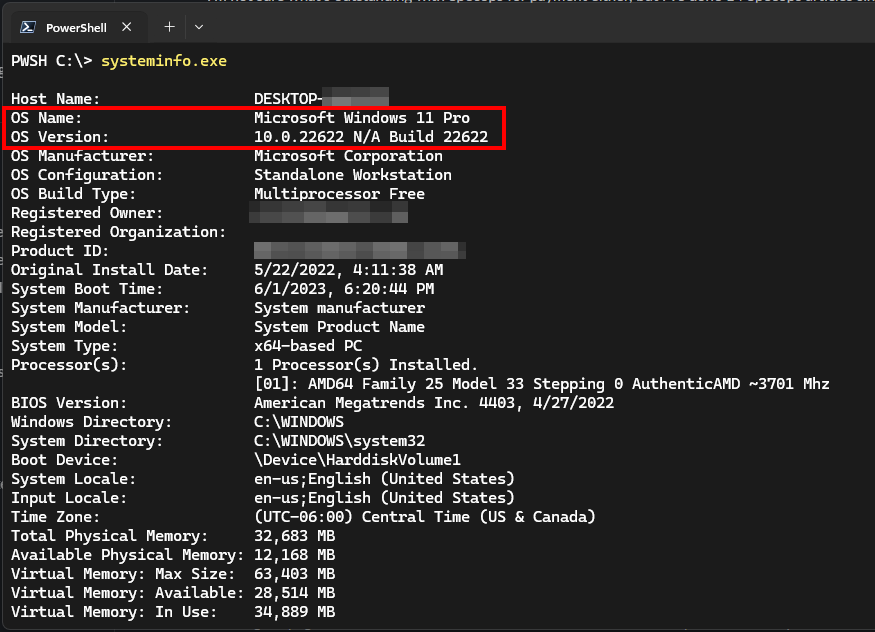
Task: Click the Boot Device label
Action: pos(64,459)
